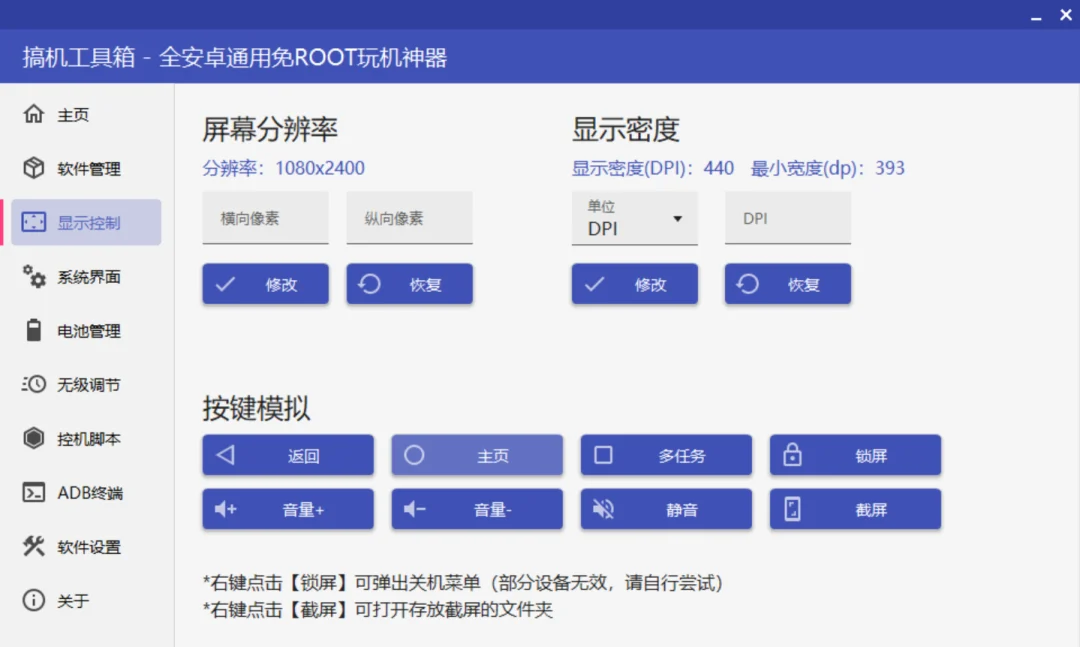
Task: Click the 软件设置 wrench icon
Action: pos(31,547)
